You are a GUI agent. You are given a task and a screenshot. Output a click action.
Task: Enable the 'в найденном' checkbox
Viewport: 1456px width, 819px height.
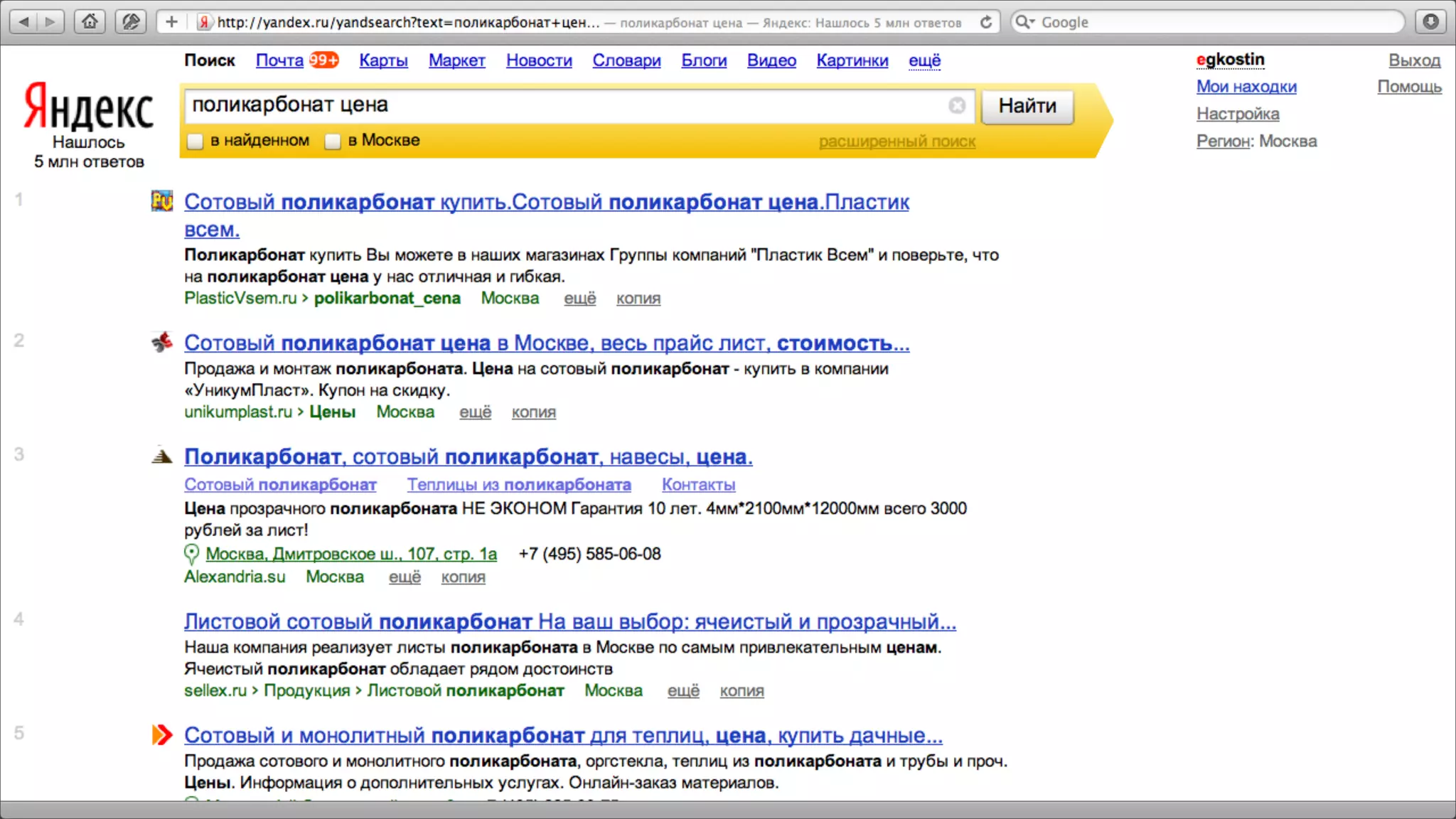tap(195, 141)
